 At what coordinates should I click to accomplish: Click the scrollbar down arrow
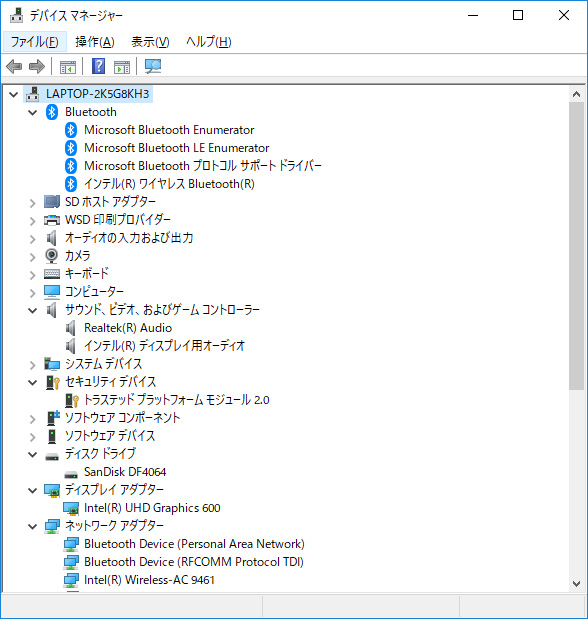coord(577,583)
